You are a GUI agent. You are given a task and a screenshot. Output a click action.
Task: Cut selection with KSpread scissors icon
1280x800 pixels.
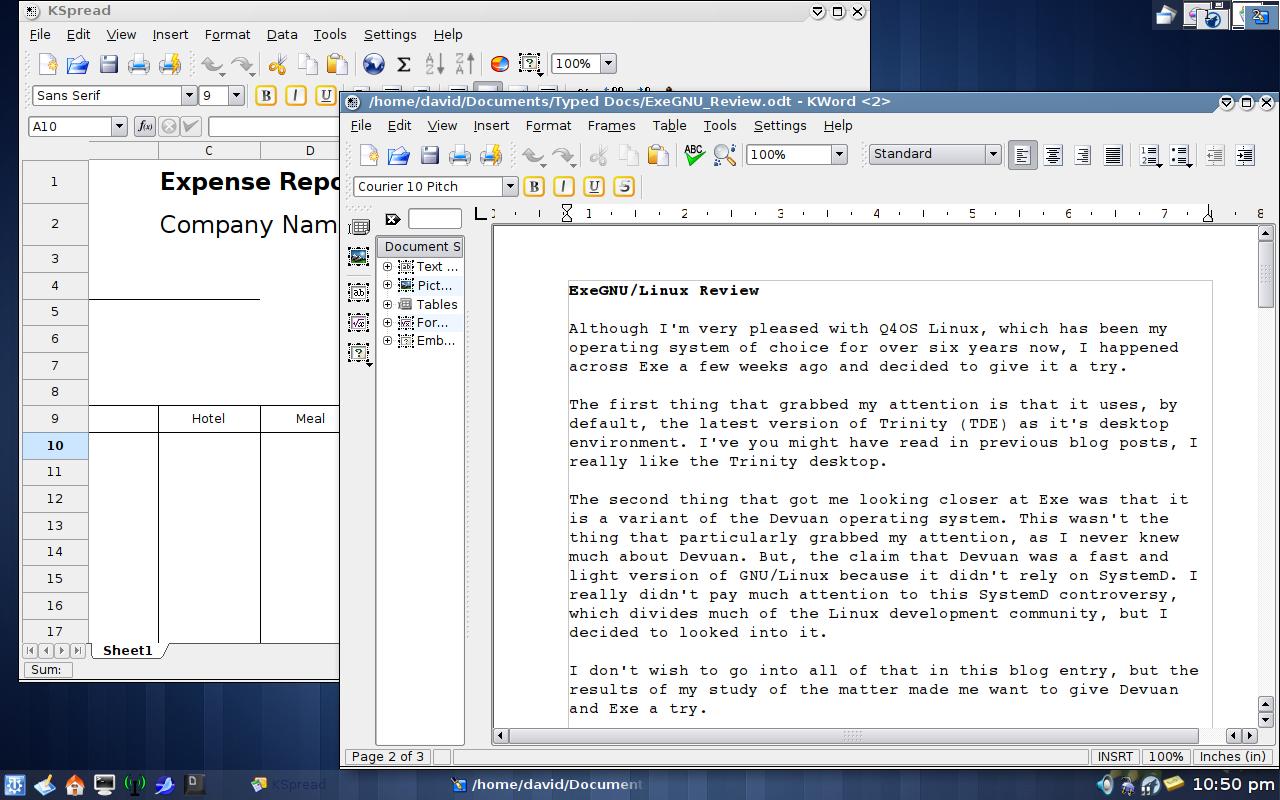(x=277, y=64)
